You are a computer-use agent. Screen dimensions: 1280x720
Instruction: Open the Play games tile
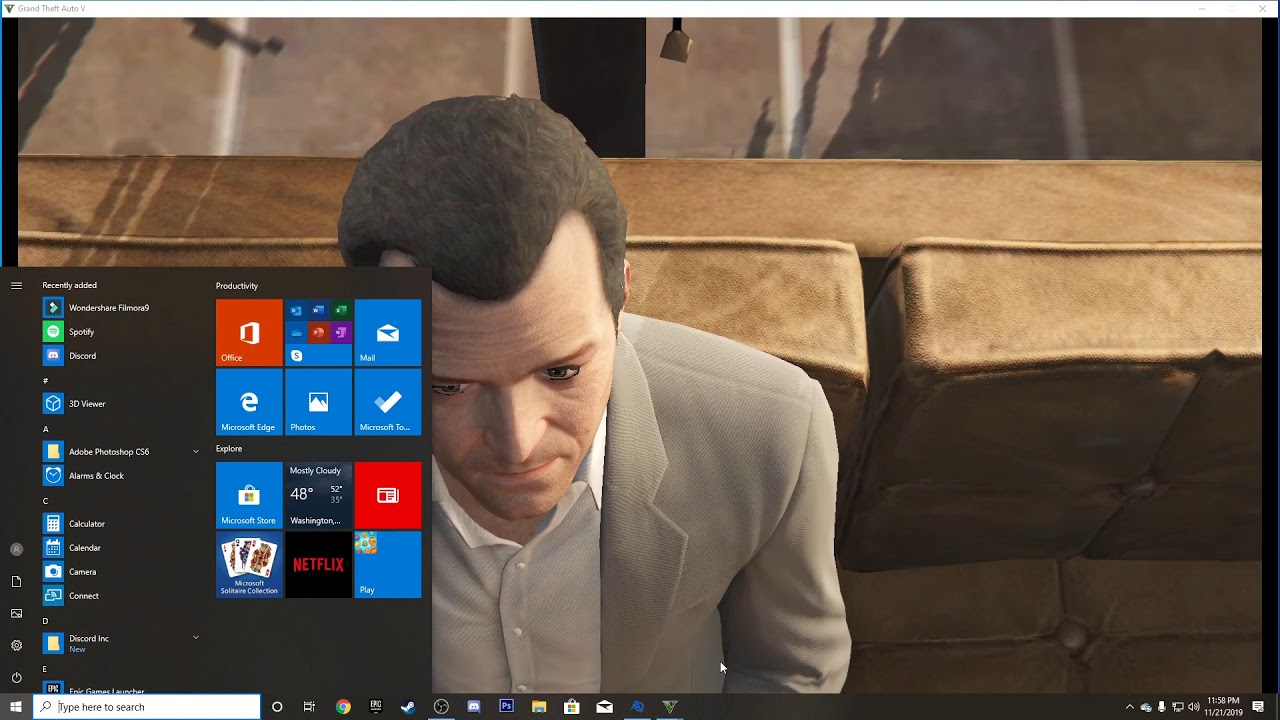(388, 565)
